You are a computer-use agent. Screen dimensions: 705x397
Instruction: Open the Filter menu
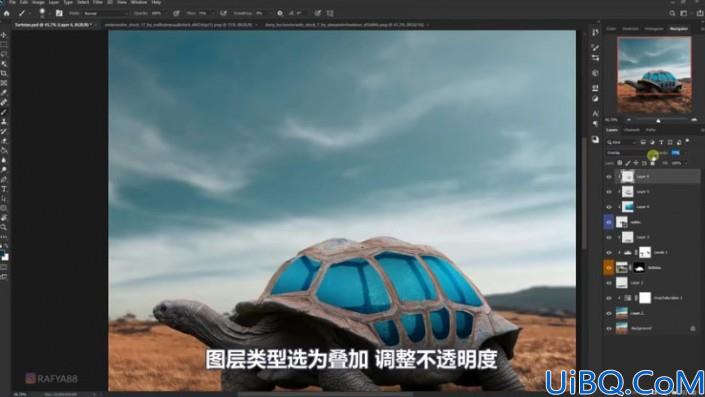(98, 2)
